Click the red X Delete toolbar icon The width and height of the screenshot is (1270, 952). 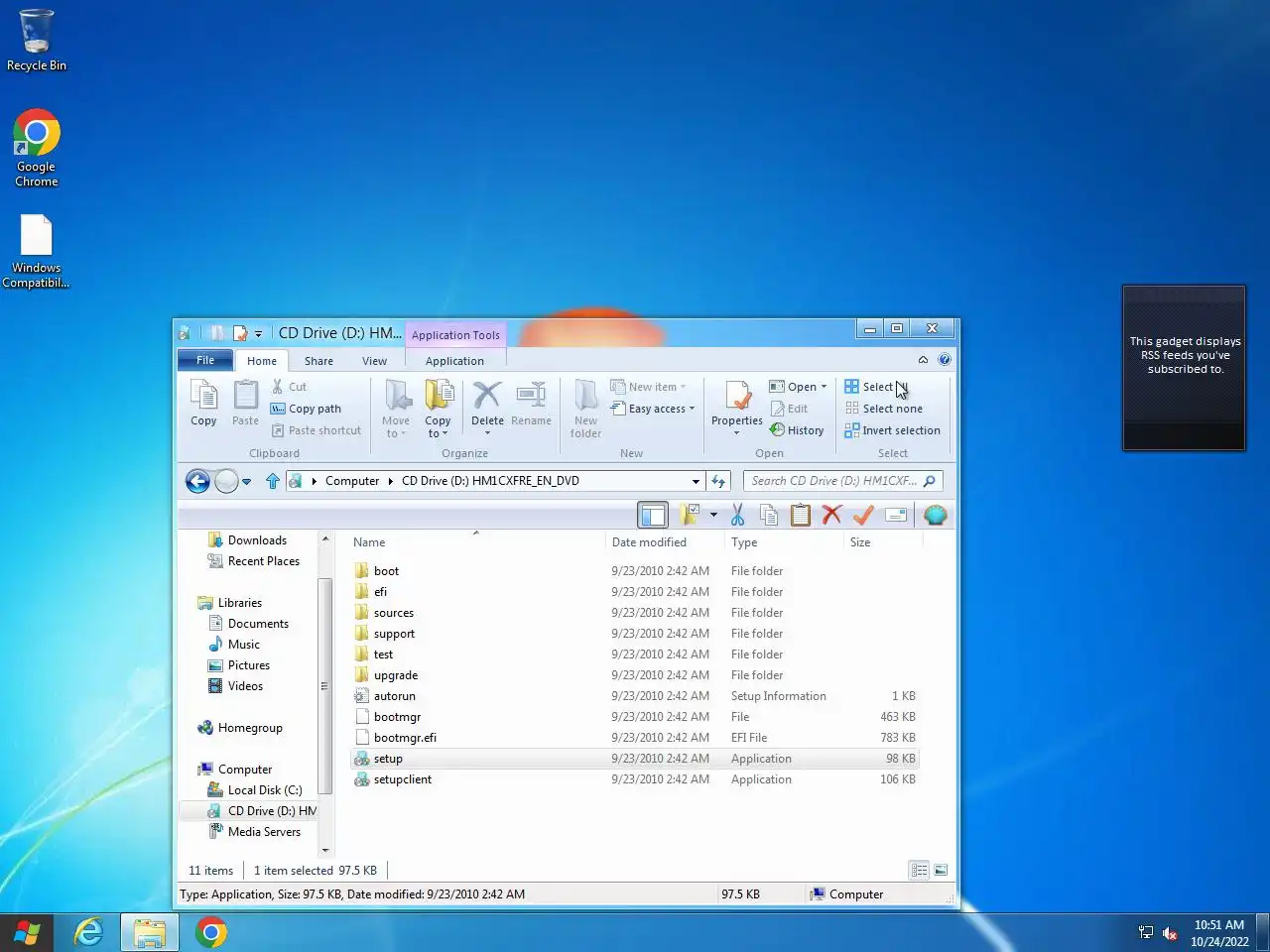point(831,515)
